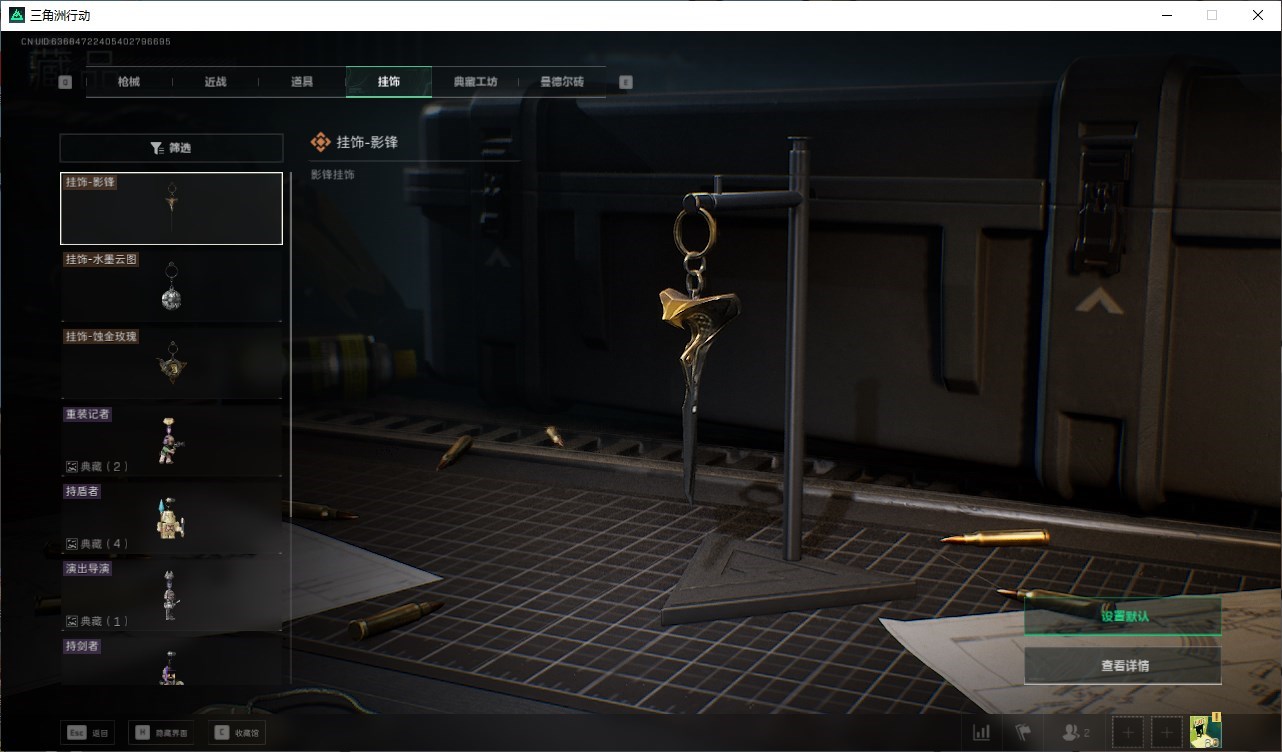Click the hanging 影锋 charm model
1282x752 pixels.
(x=699, y=350)
